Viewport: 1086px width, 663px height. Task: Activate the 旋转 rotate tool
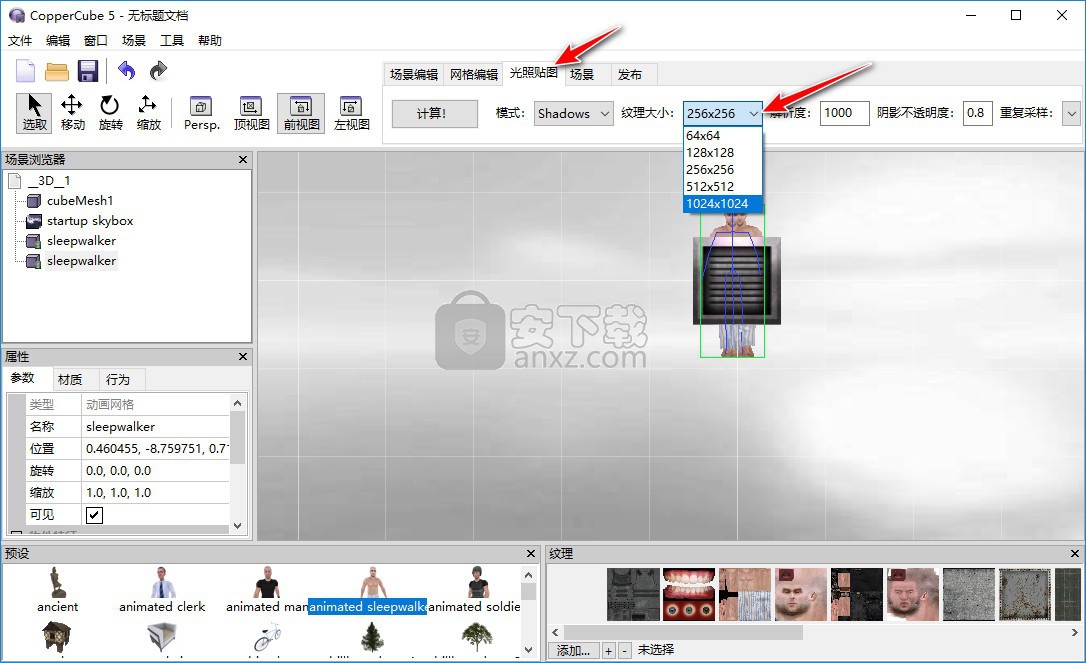click(x=110, y=113)
